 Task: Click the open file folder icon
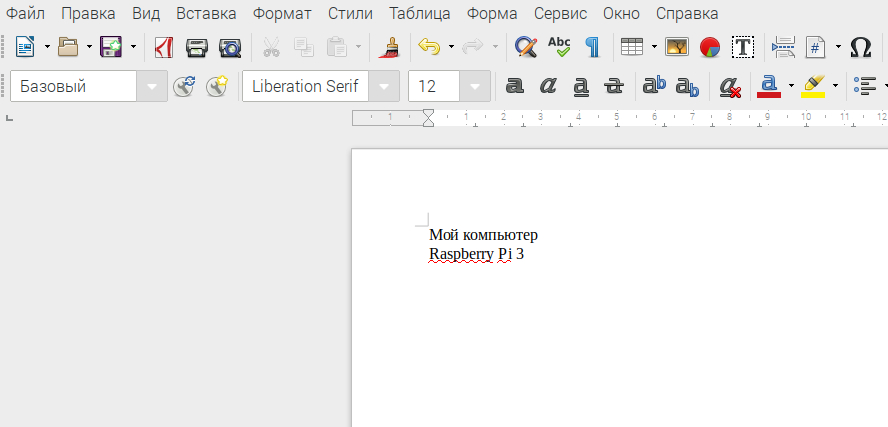click(68, 46)
